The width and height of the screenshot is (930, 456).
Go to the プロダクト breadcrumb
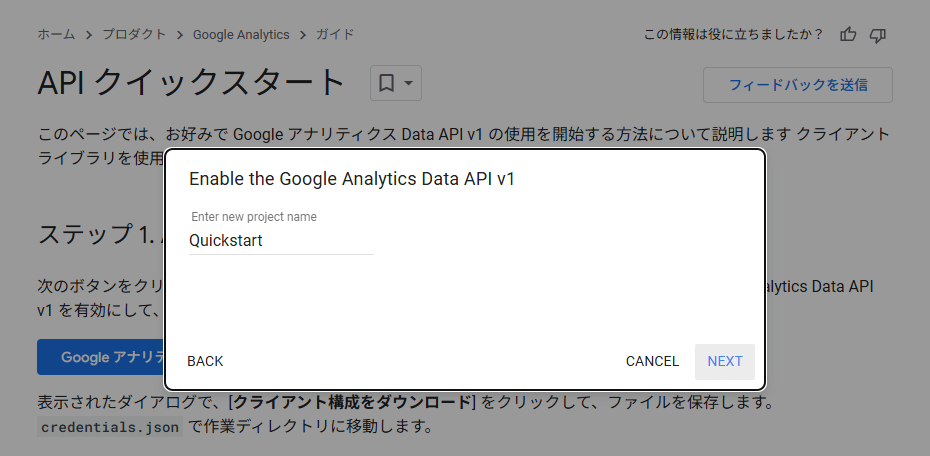click(x=134, y=34)
